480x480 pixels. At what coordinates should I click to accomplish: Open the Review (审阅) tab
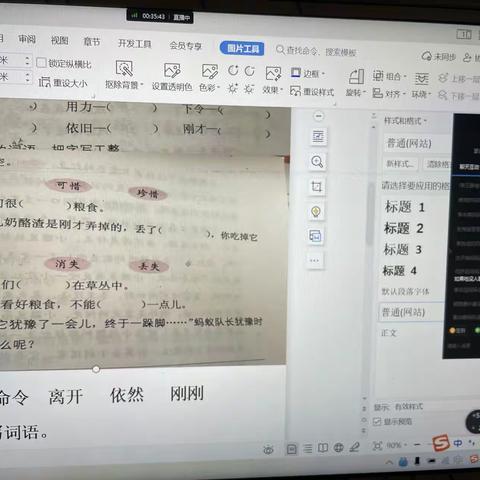pos(27,39)
